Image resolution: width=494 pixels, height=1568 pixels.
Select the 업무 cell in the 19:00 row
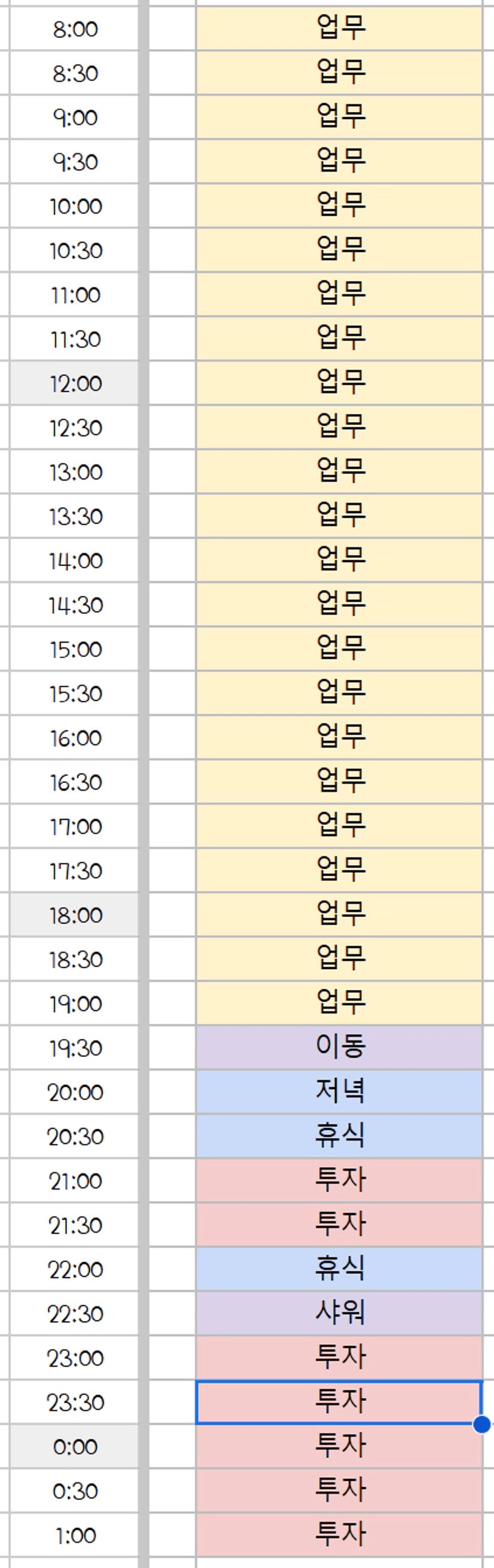(339, 1002)
